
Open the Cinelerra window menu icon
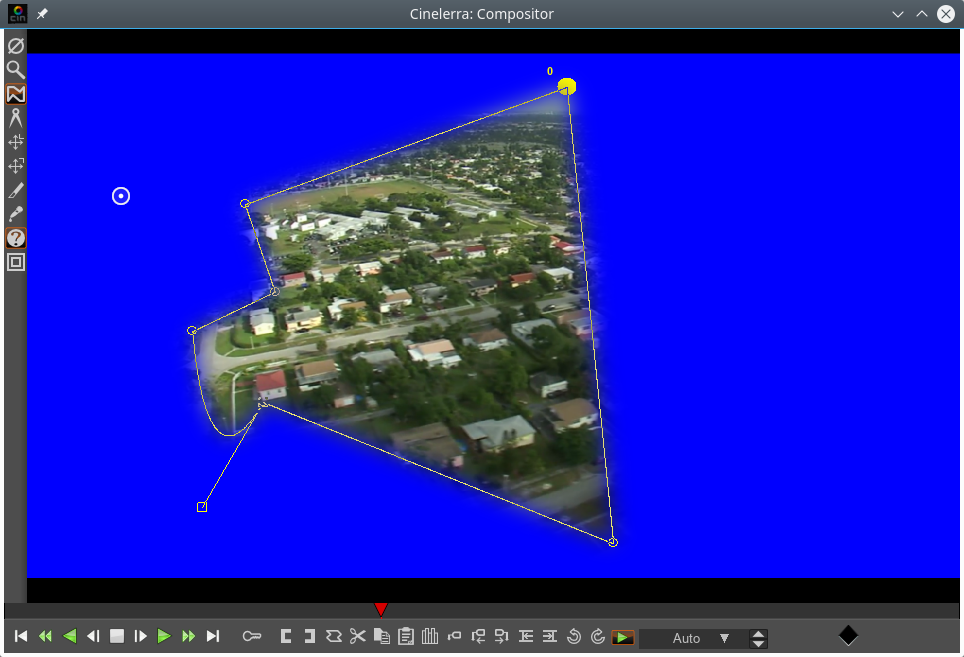(x=17, y=14)
